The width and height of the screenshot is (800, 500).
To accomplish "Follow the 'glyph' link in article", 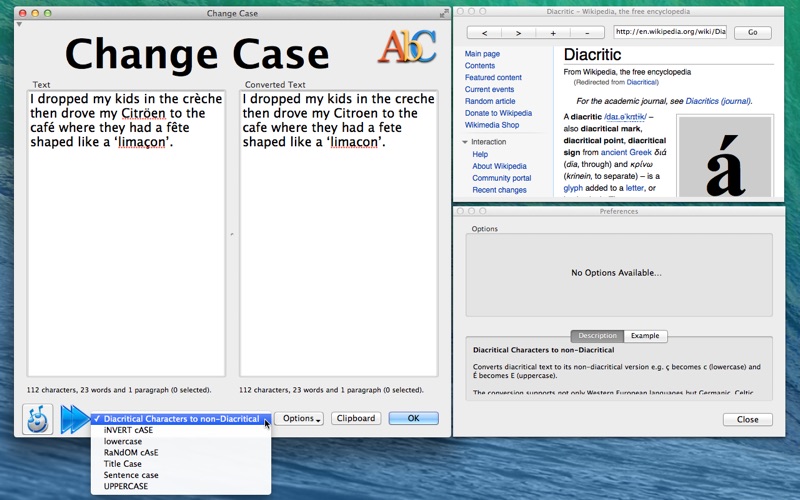I will [x=573, y=188].
